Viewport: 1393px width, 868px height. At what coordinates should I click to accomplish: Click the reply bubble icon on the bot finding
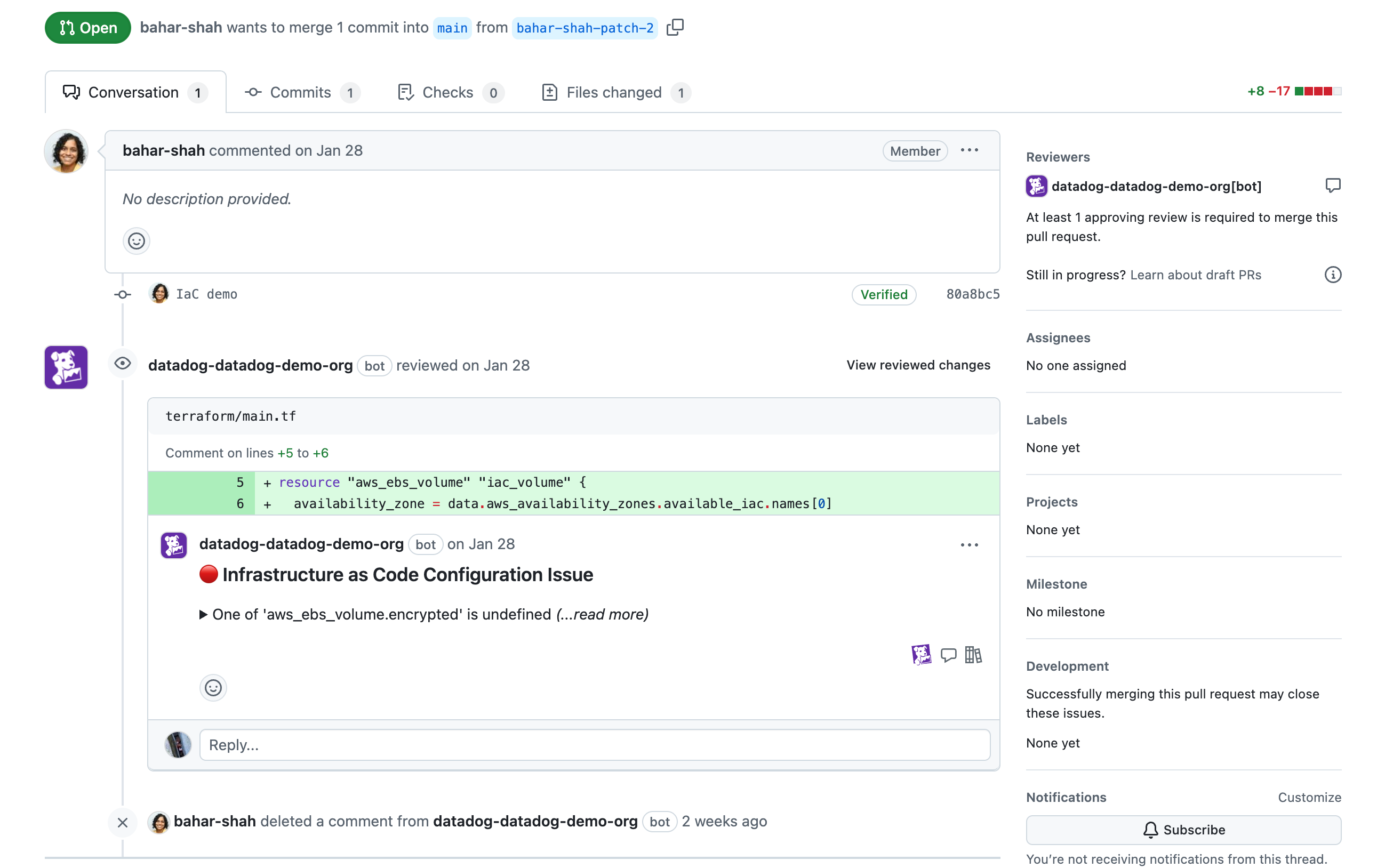click(949, 654)
